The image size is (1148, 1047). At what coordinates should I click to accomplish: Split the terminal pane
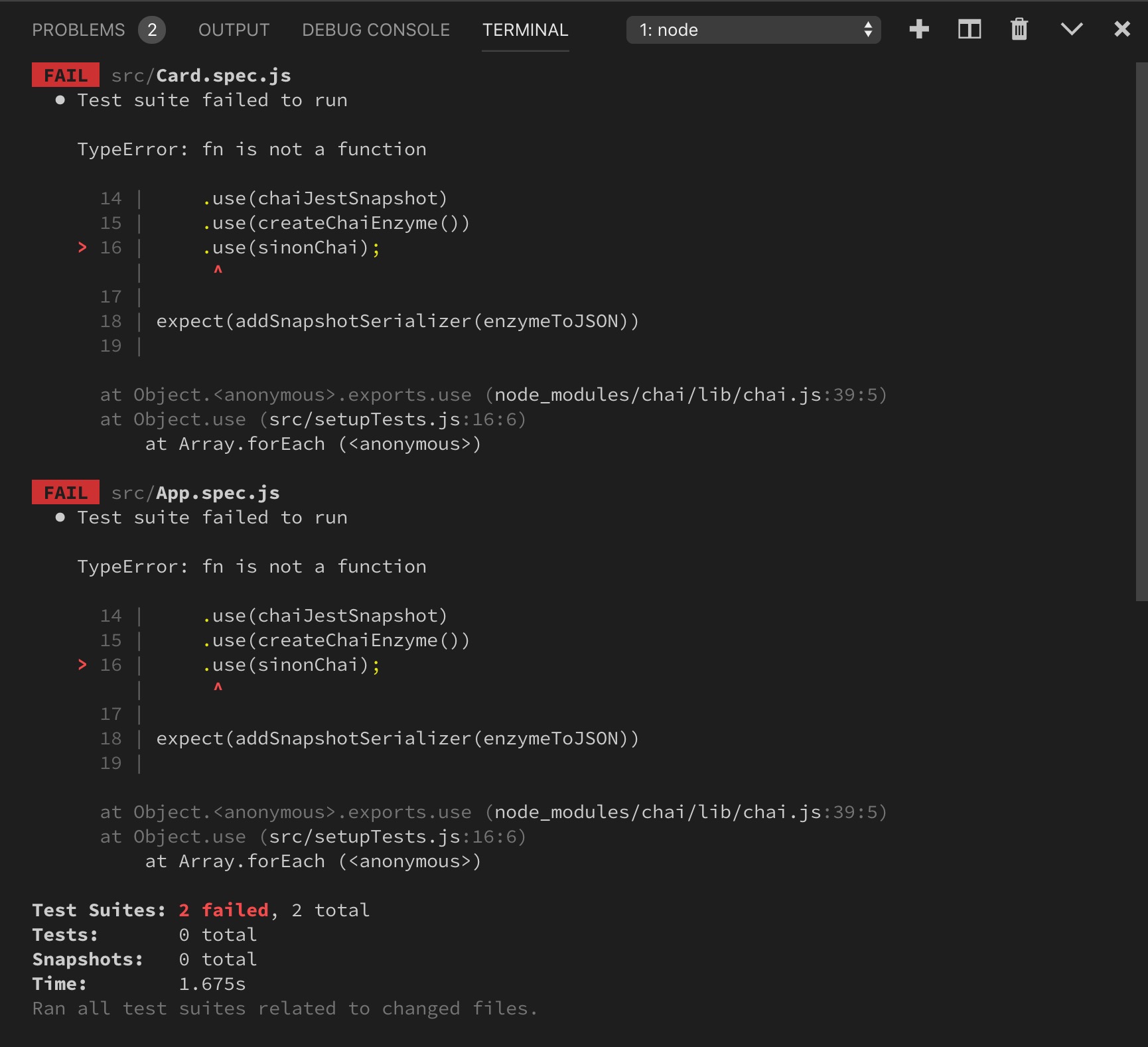pyautogui.click(x=969, y=29)
